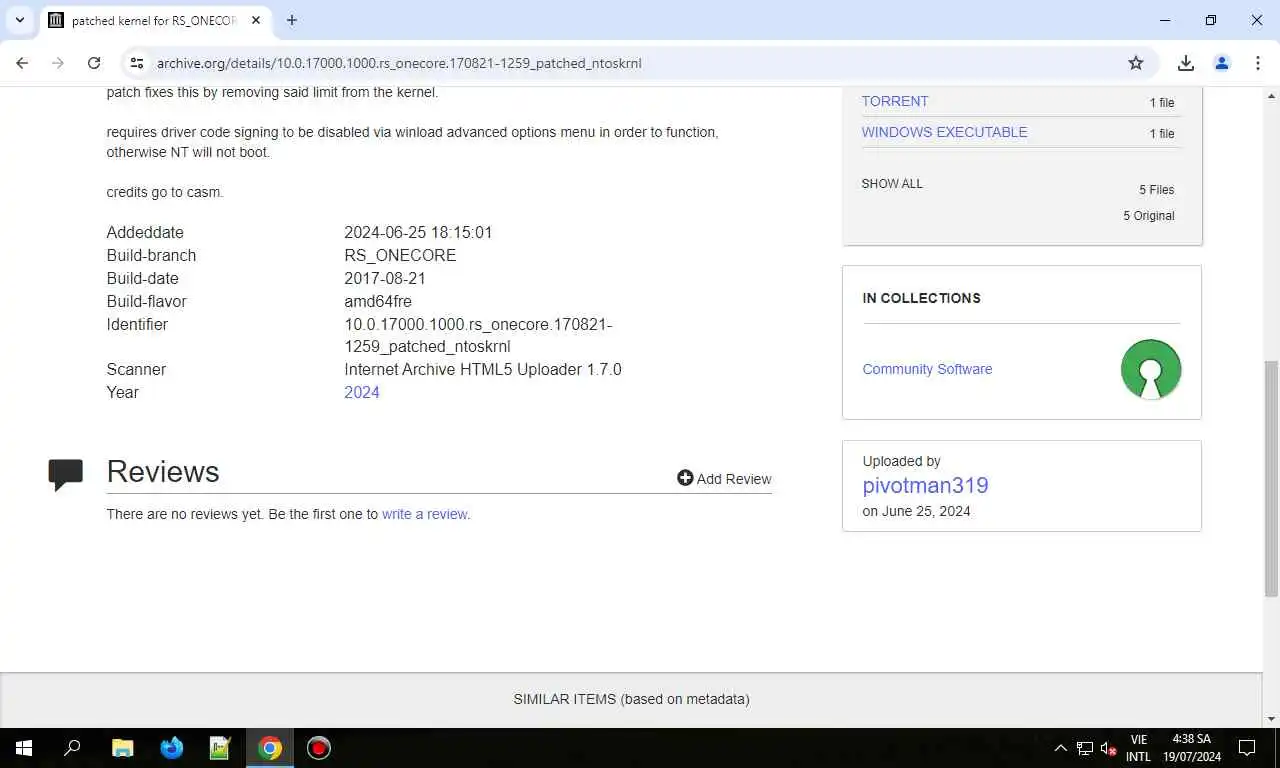Restore down the Chrome window
Viewport: 1280px width, 768px height.
1211,20
